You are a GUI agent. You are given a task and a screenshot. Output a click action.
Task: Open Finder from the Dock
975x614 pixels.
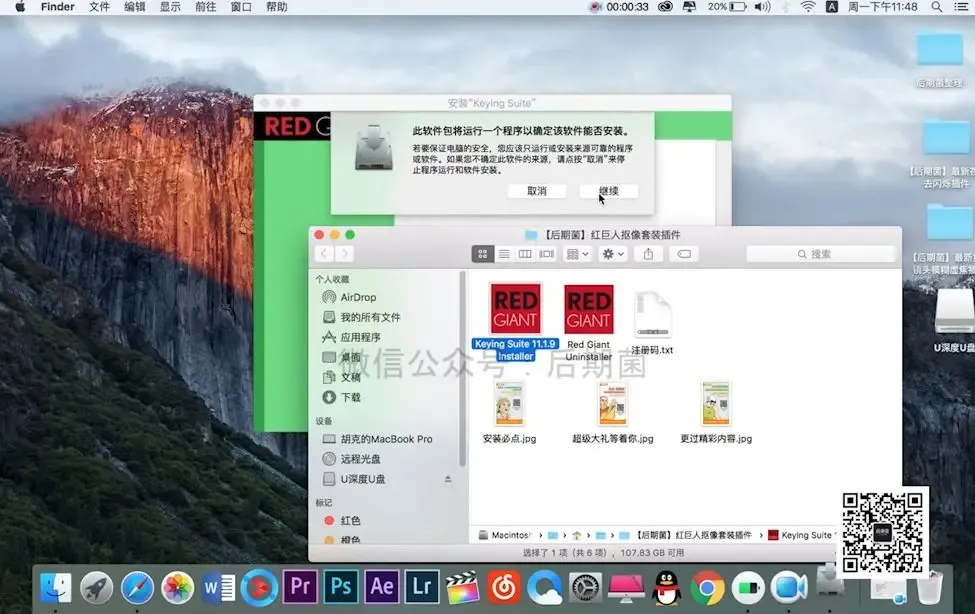(x=55, y=587)
